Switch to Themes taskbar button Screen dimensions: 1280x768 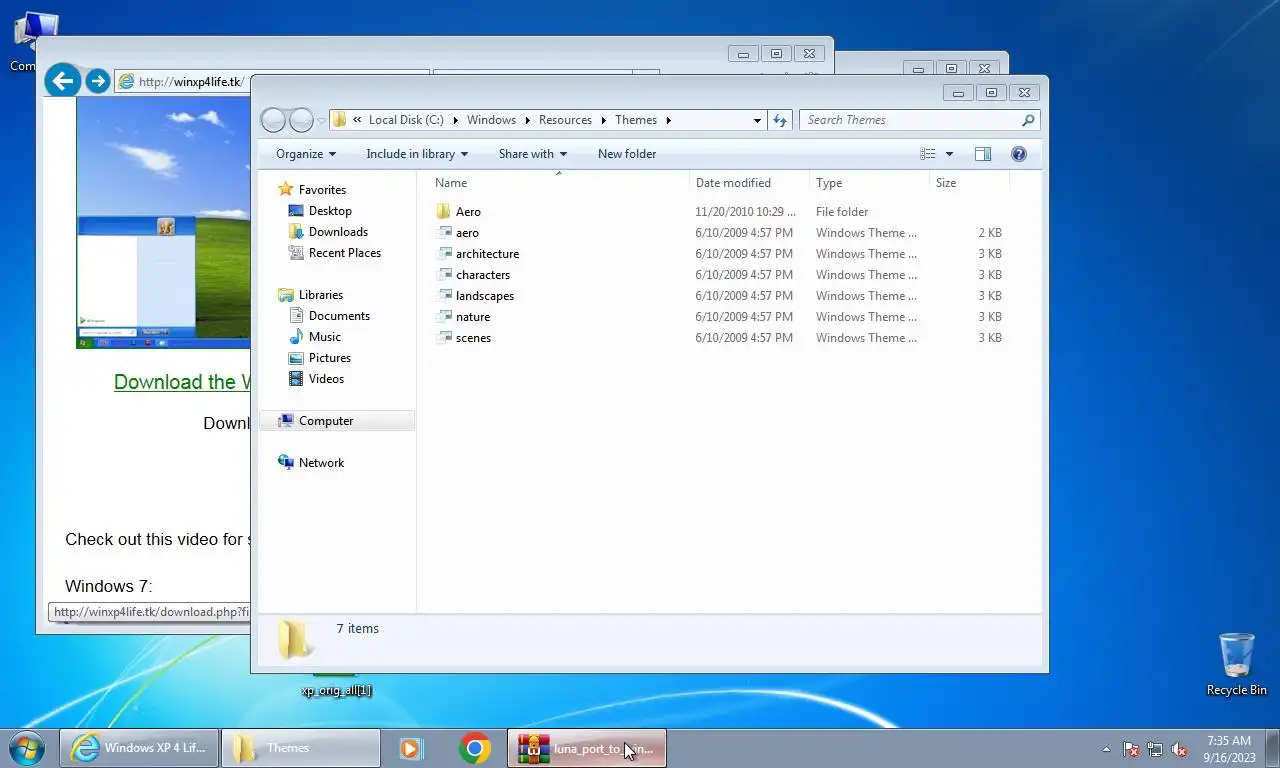pyautogui.click(x=301, y=748)
